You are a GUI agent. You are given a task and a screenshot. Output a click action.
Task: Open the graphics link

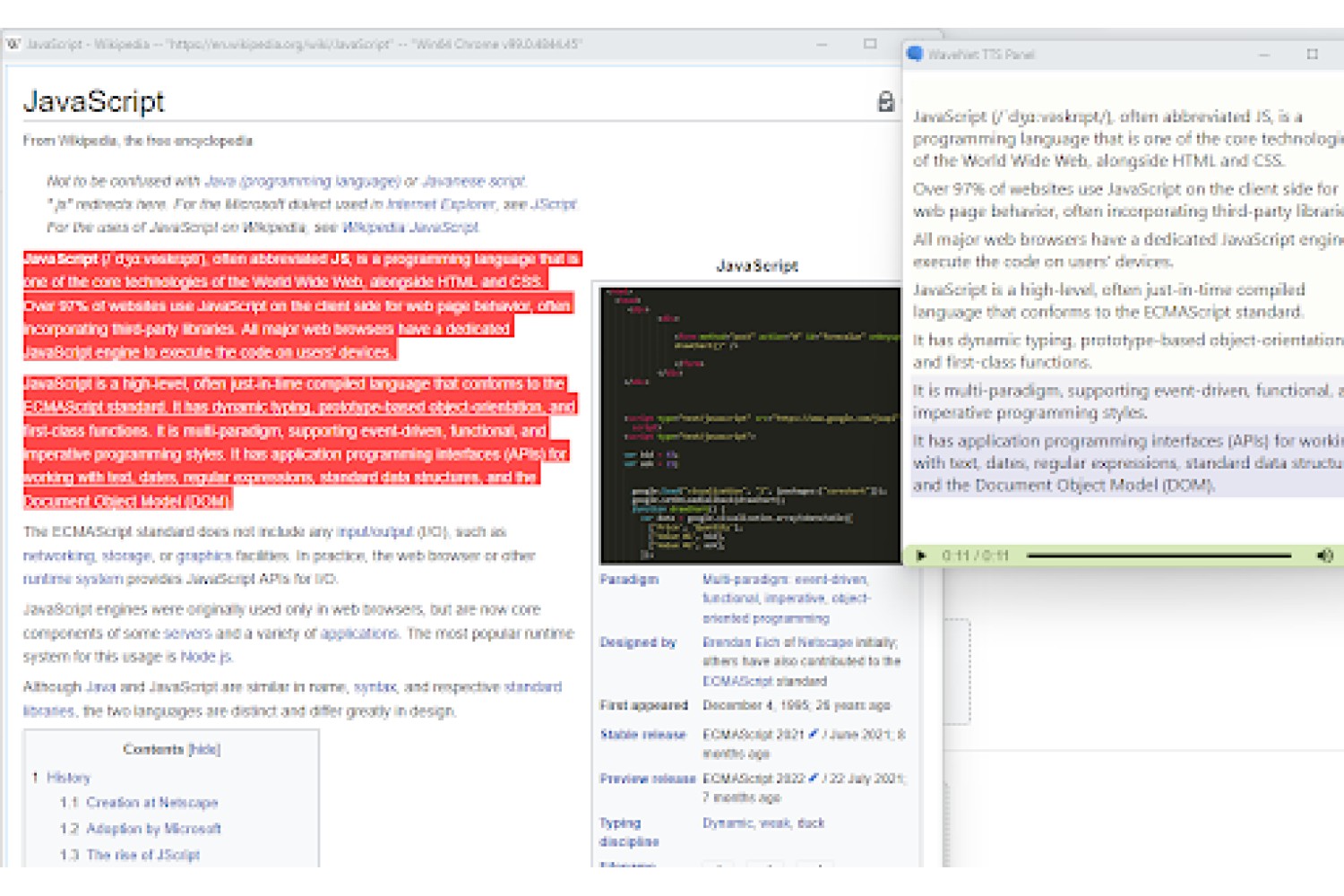click(203, 556)
